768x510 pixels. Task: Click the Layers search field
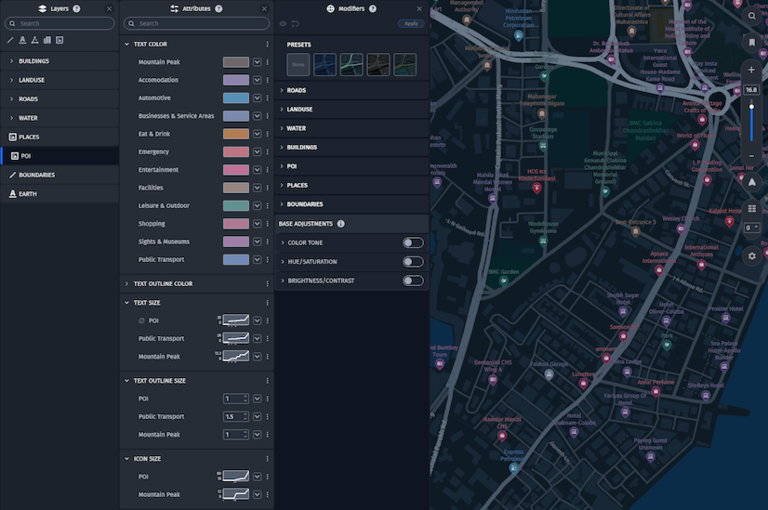tap(59, 24)
